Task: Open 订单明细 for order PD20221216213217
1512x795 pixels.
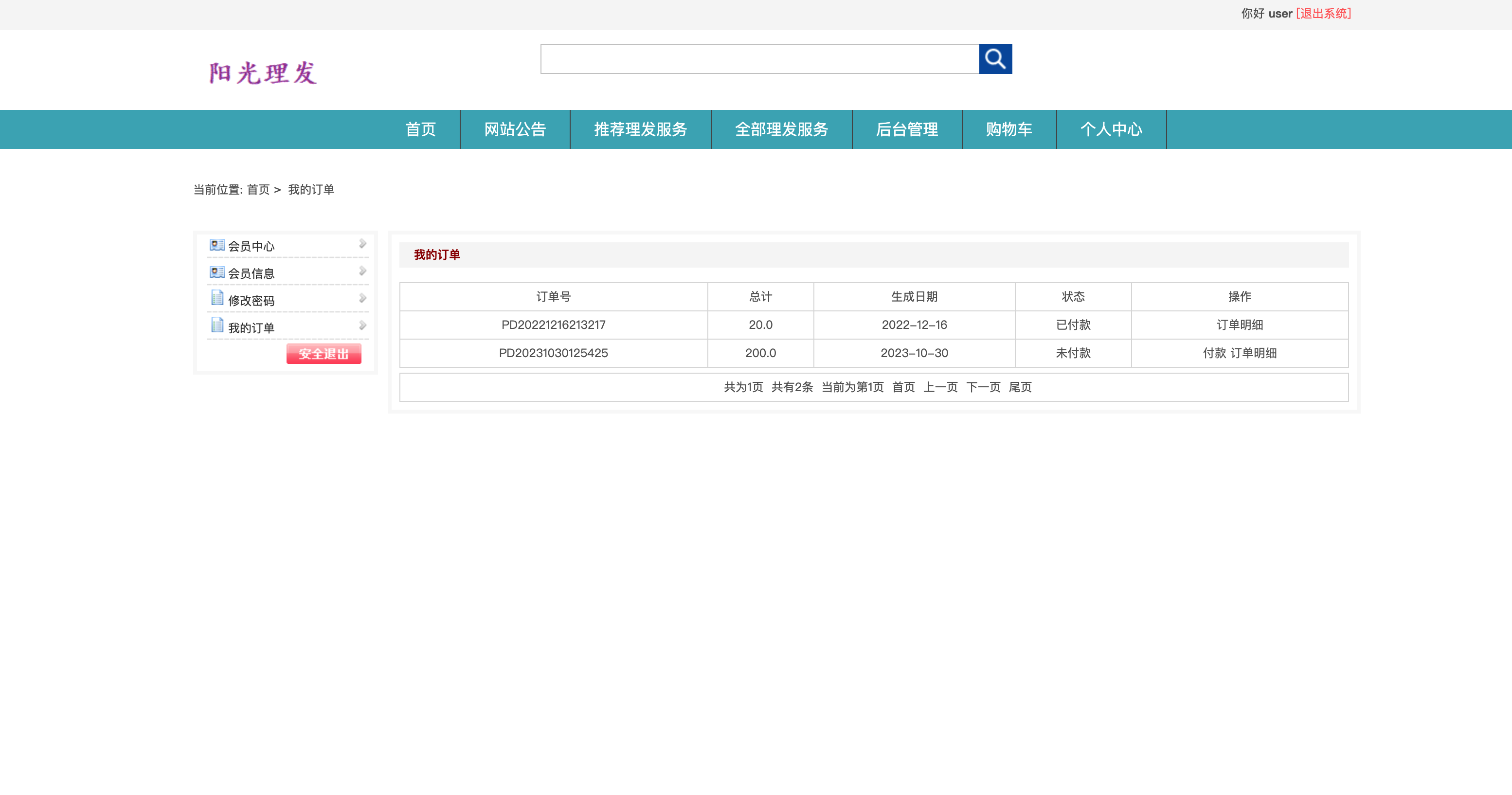Action: [x=1240, y=325]
